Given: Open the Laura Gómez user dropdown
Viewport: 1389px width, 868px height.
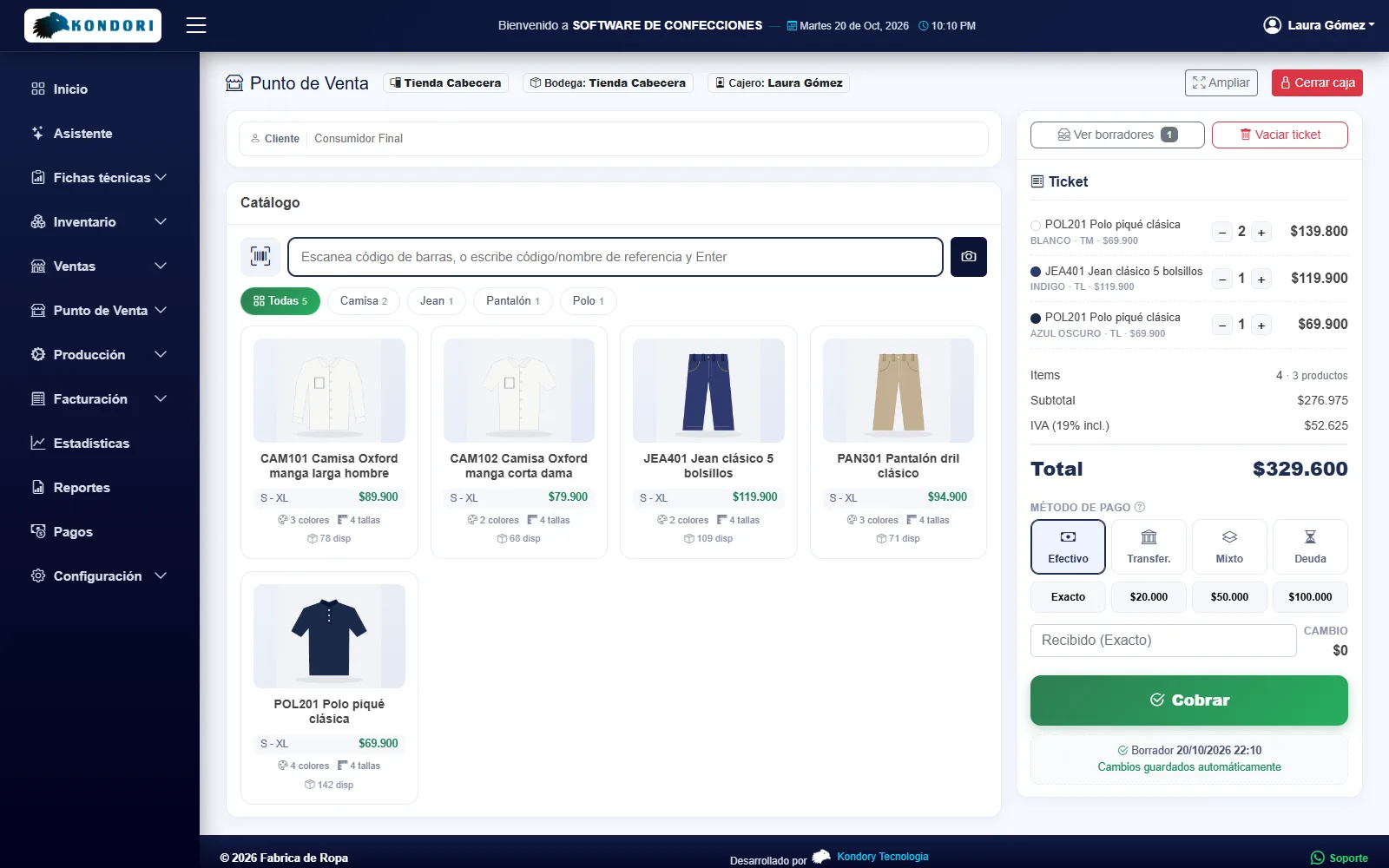Looking at the screenshot, I should coord(1319,25).
